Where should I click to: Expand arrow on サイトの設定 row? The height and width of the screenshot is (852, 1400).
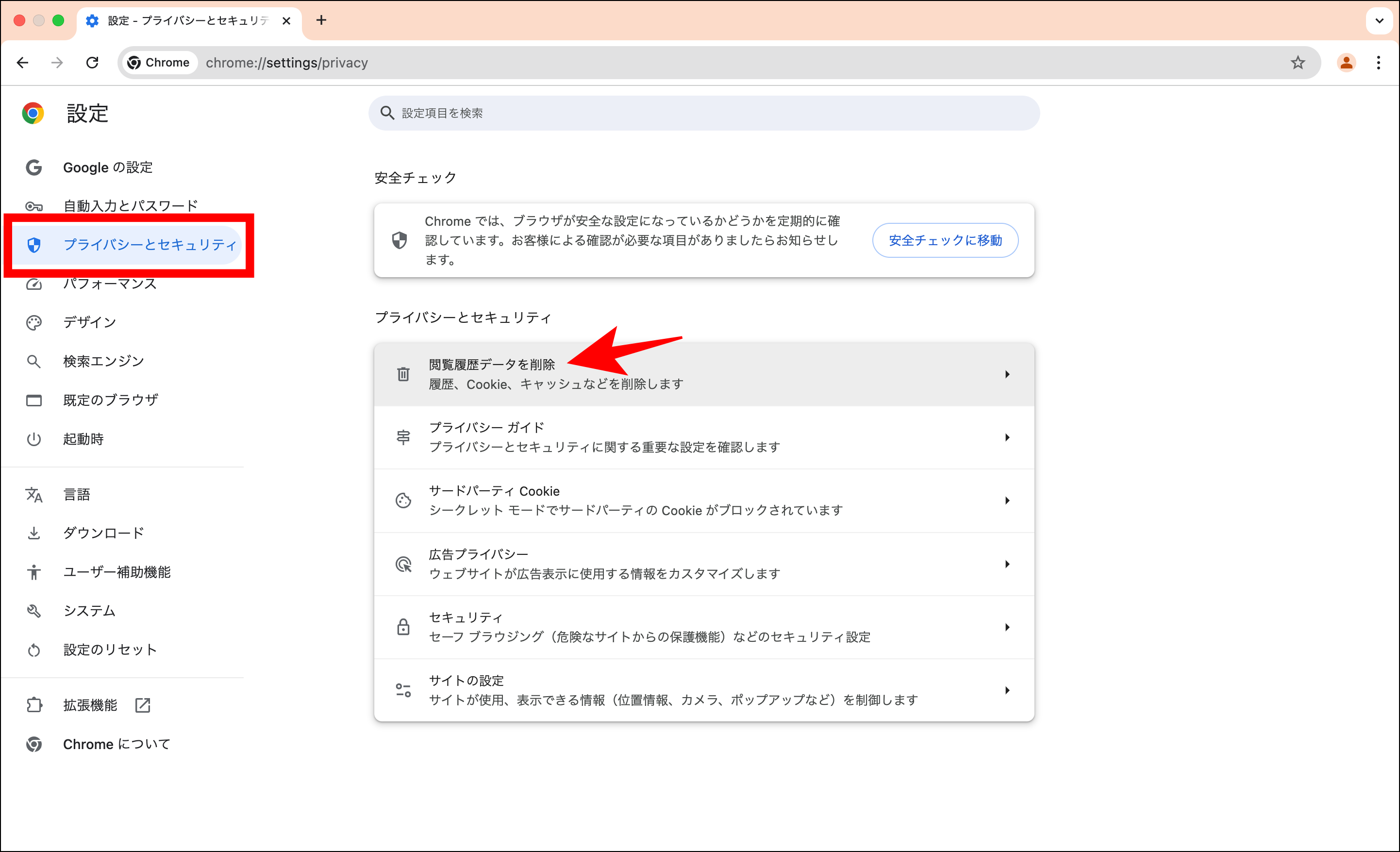pos(1007,690)
